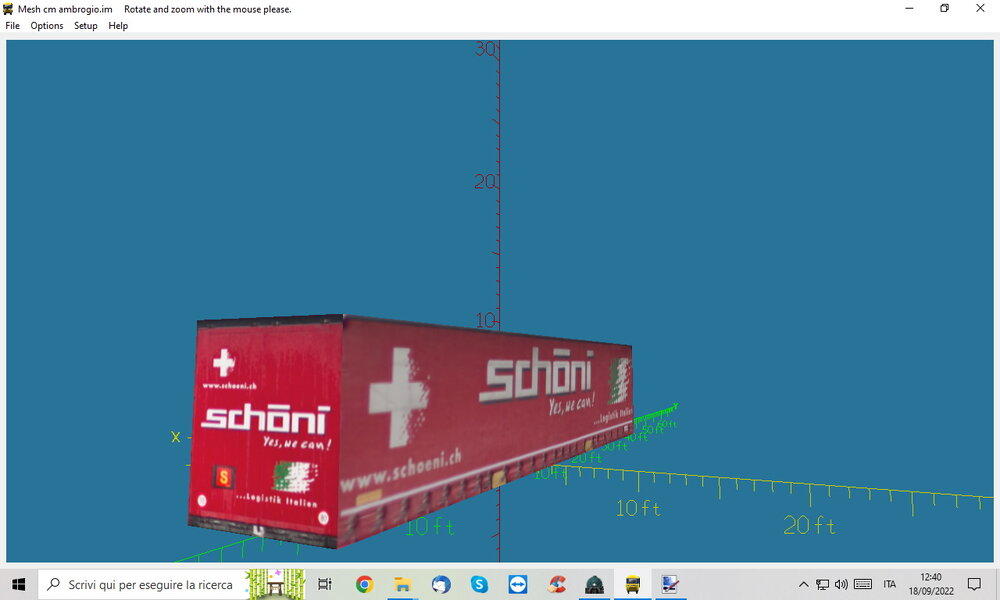
Task: Open TeamViewer from the taskbar
Action: [x=517, y=584]
